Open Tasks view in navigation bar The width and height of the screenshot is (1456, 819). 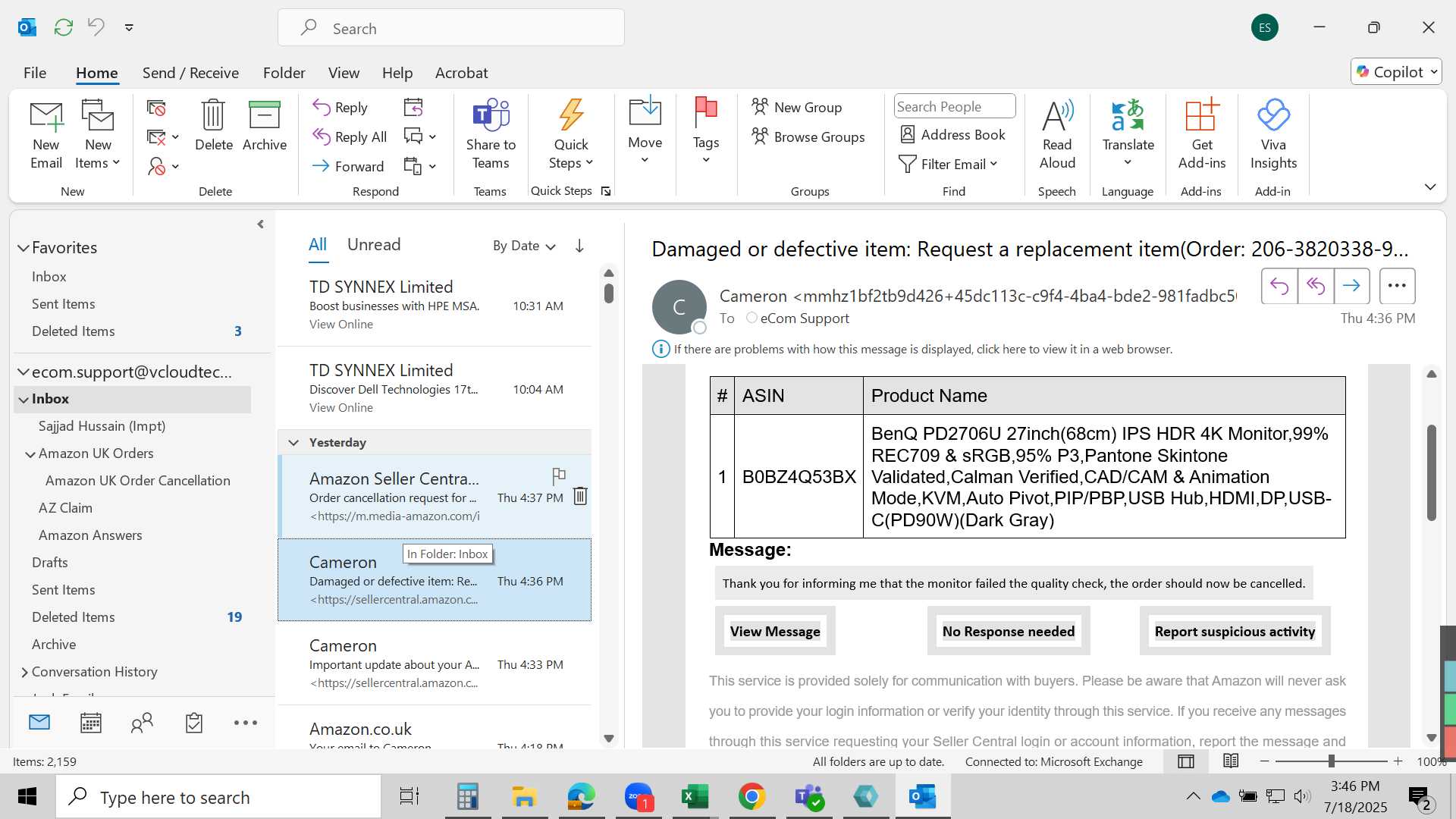pyautogui.click(x=193, y=723)
